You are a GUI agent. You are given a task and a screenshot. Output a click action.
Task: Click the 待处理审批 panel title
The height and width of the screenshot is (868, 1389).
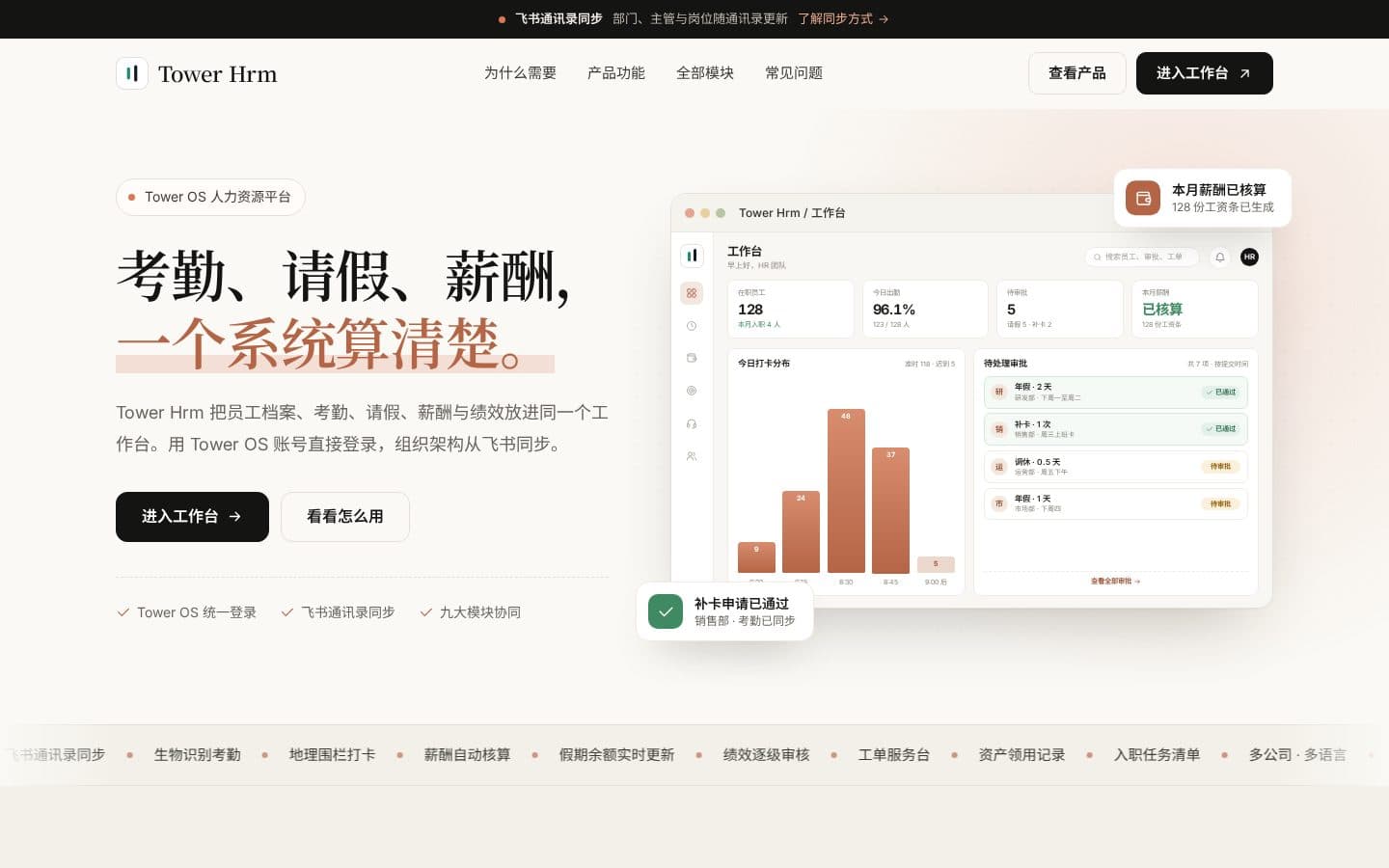point(1005,364)
